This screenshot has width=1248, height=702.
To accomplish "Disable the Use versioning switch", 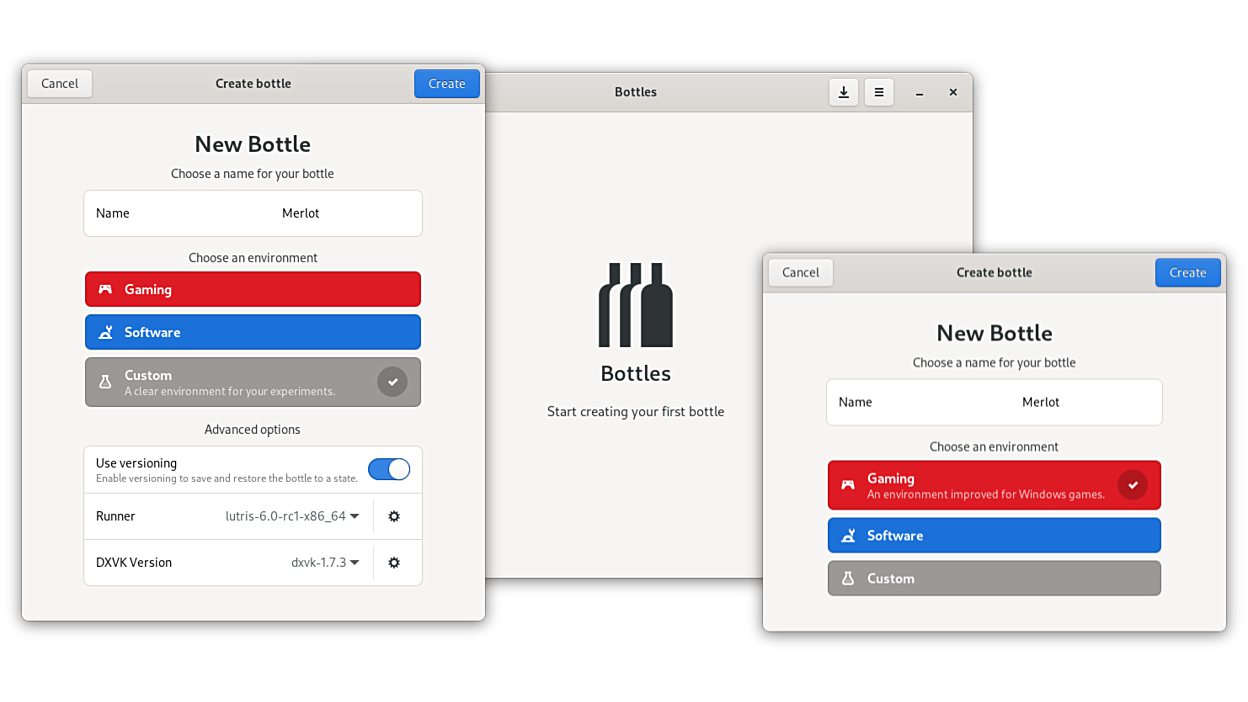I will pos(389,470).
